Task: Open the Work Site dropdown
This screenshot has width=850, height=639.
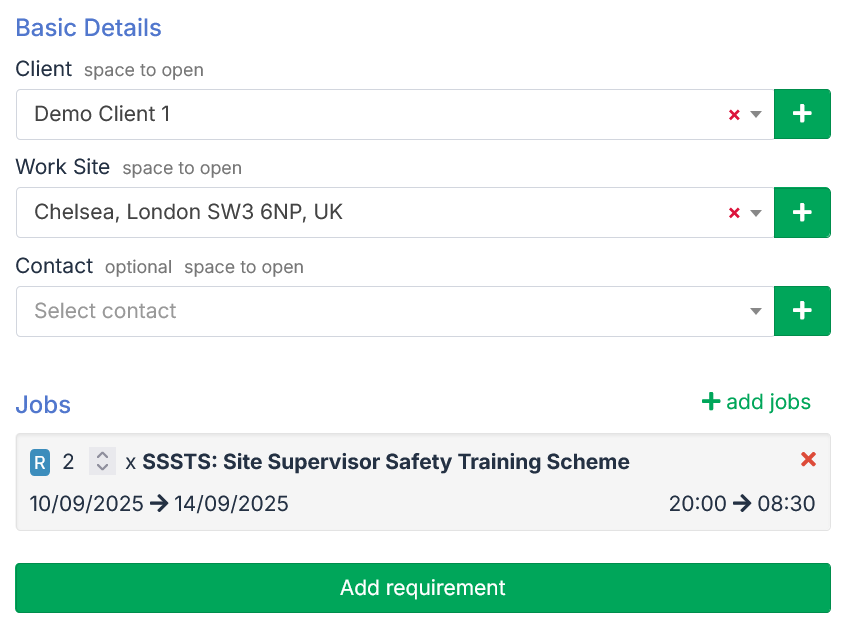Action: pyautogui.click(x=757, y=212)
